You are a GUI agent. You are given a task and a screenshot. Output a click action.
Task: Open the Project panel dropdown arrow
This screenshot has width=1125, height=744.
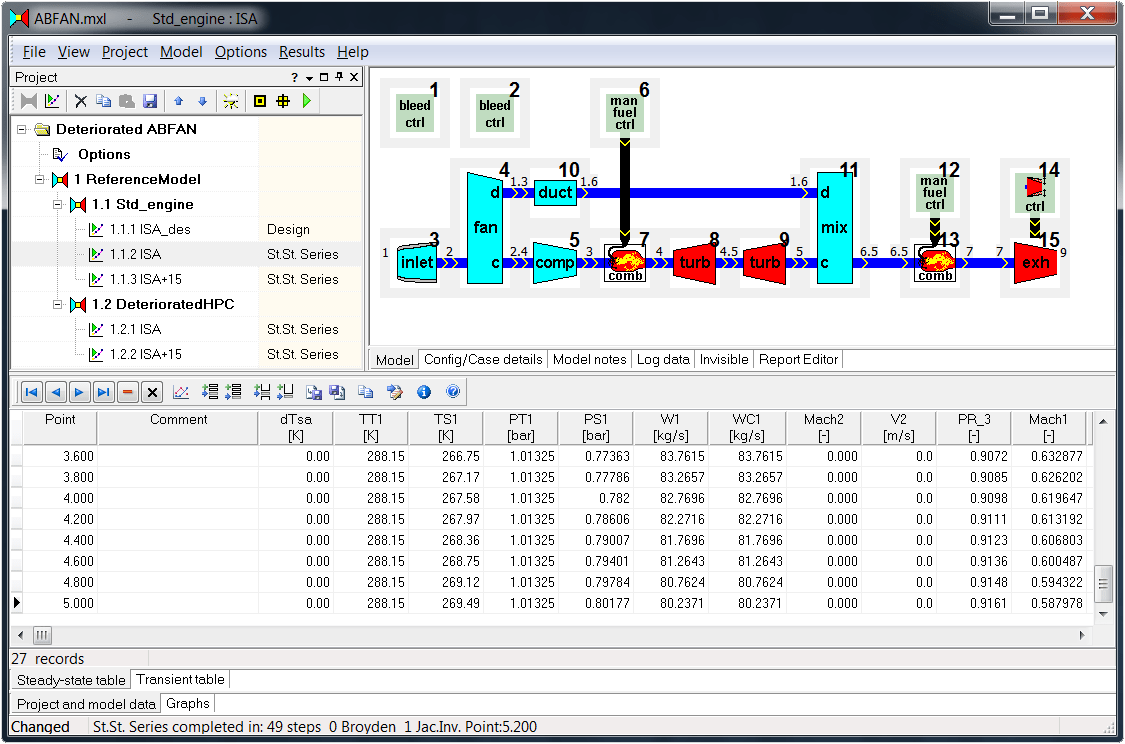pos(309,77)
